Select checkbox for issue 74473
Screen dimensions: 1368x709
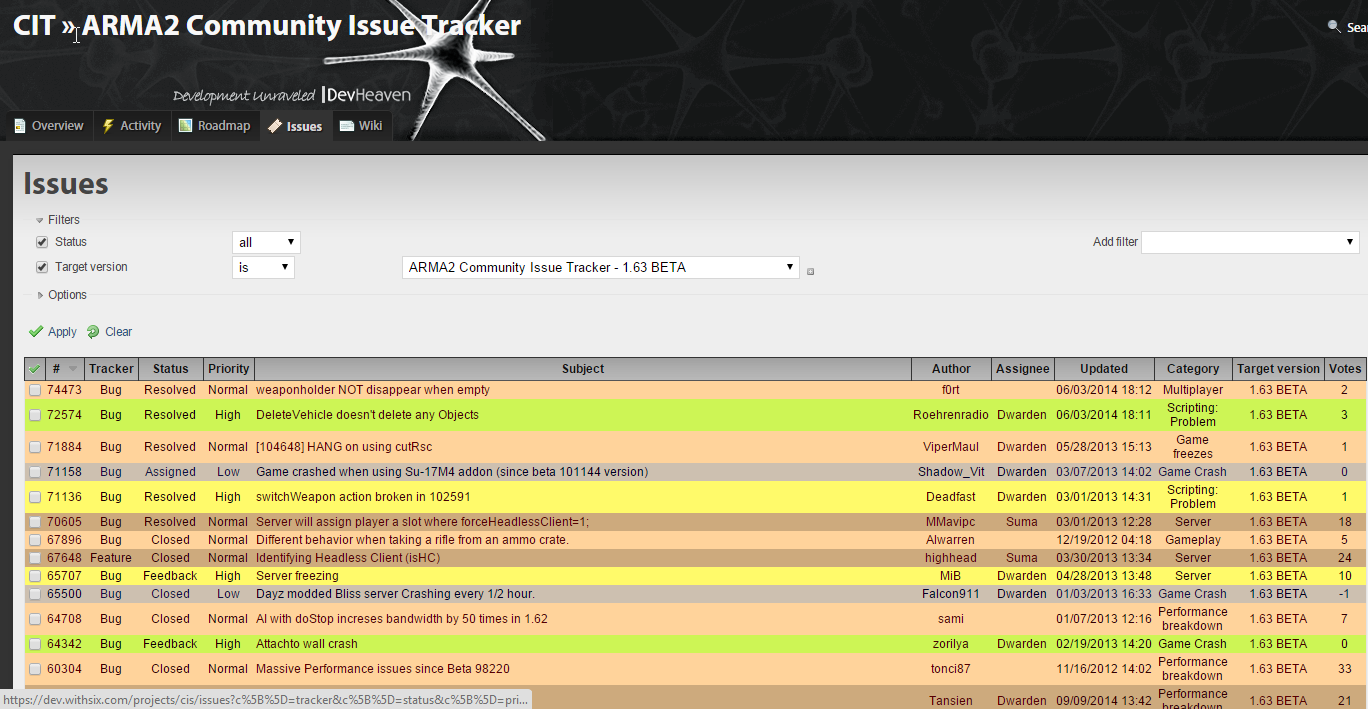click(x=35, y=390)
